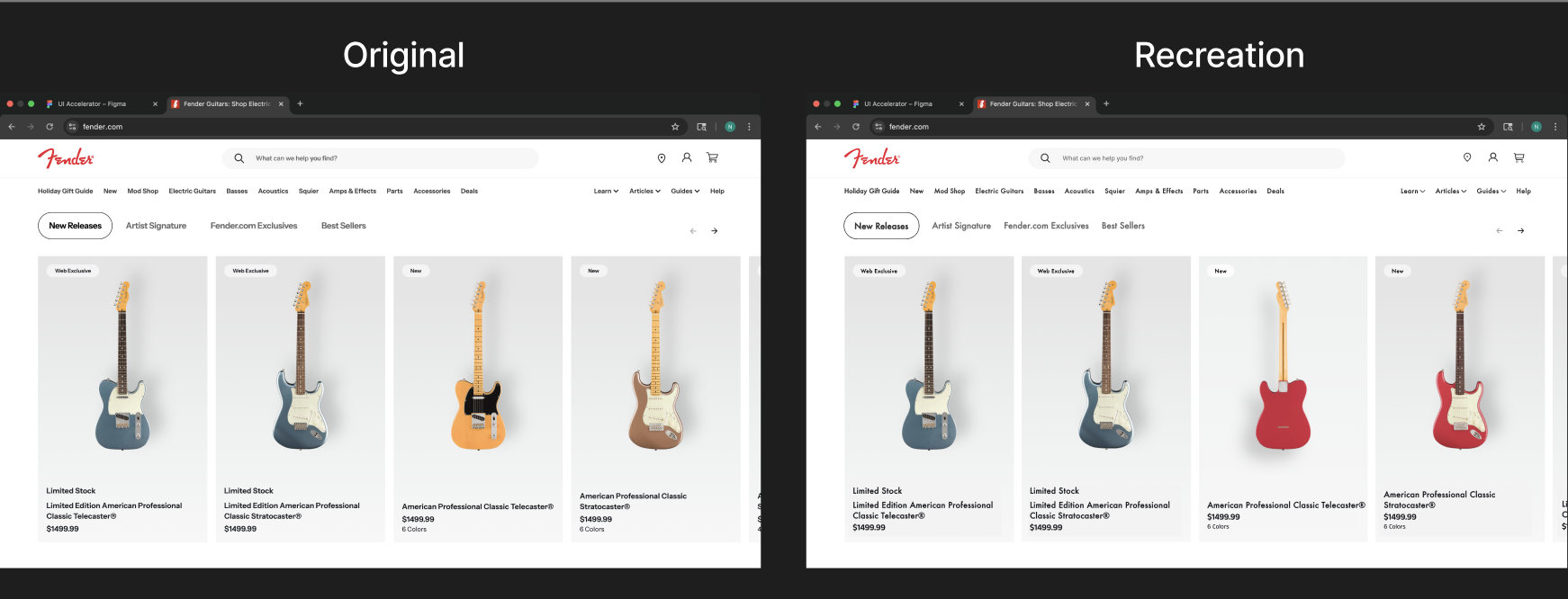Screen dimensions: 1568x599
Task: Expand the Learn dropdown in Recreation page
Action: [x=1412, y=191]
